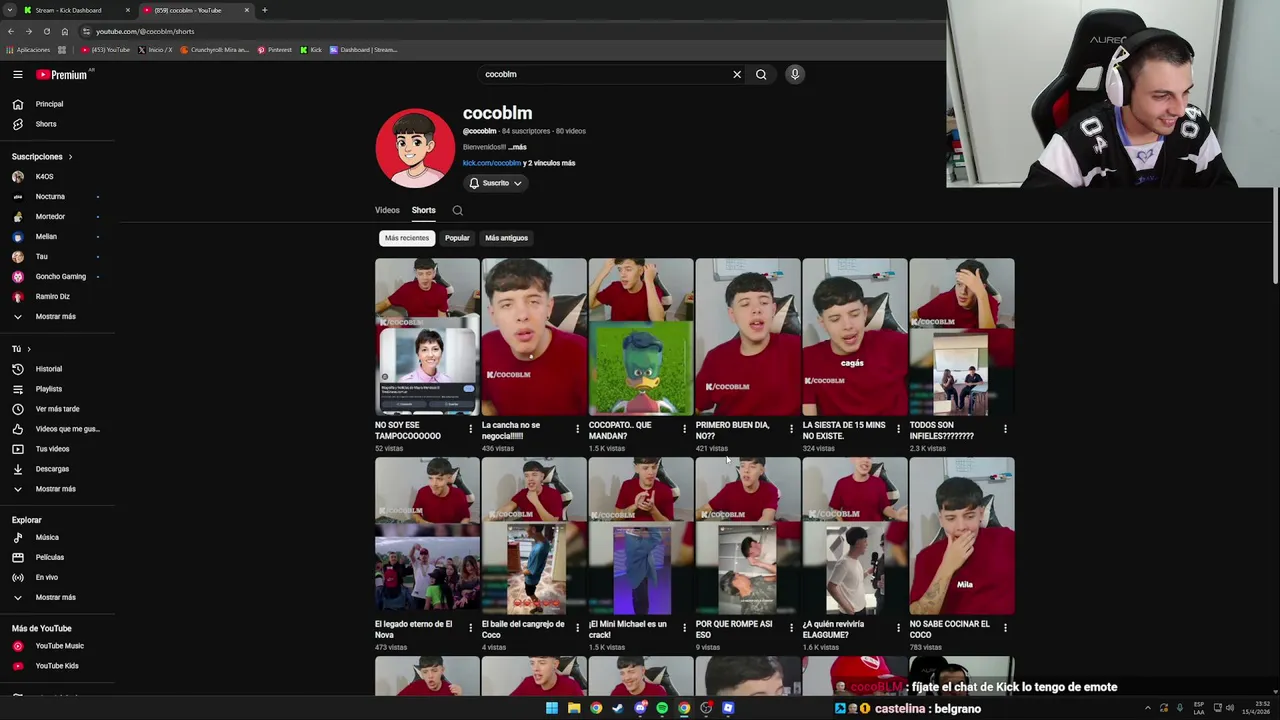Image resolution: width=1280 pixels, height=720 pixels.
Task: Open the kick.com/cocoblm channel link
Action: coord(492,163)
